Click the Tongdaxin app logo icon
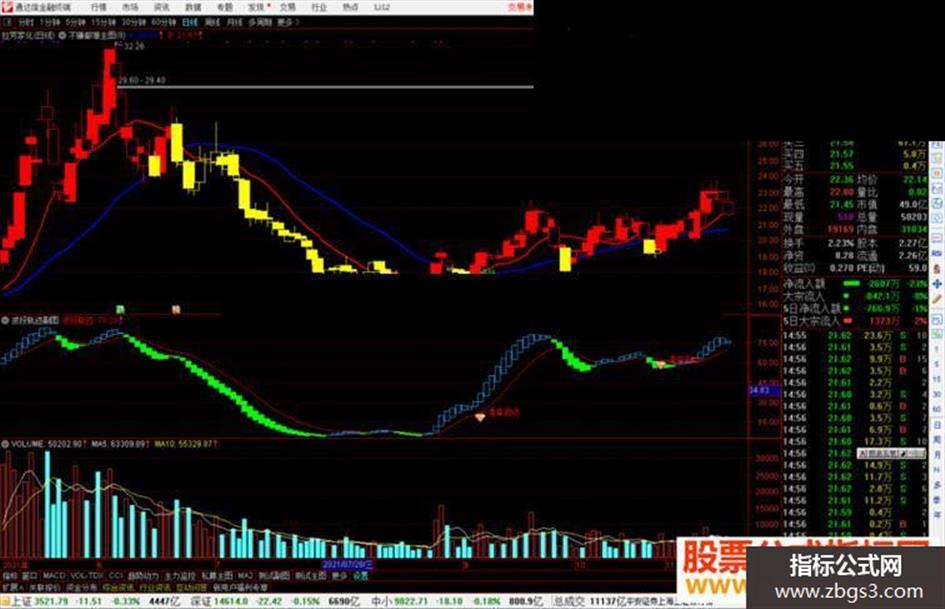The height and width of the screenshot is (609, 945). coord(7,7)
